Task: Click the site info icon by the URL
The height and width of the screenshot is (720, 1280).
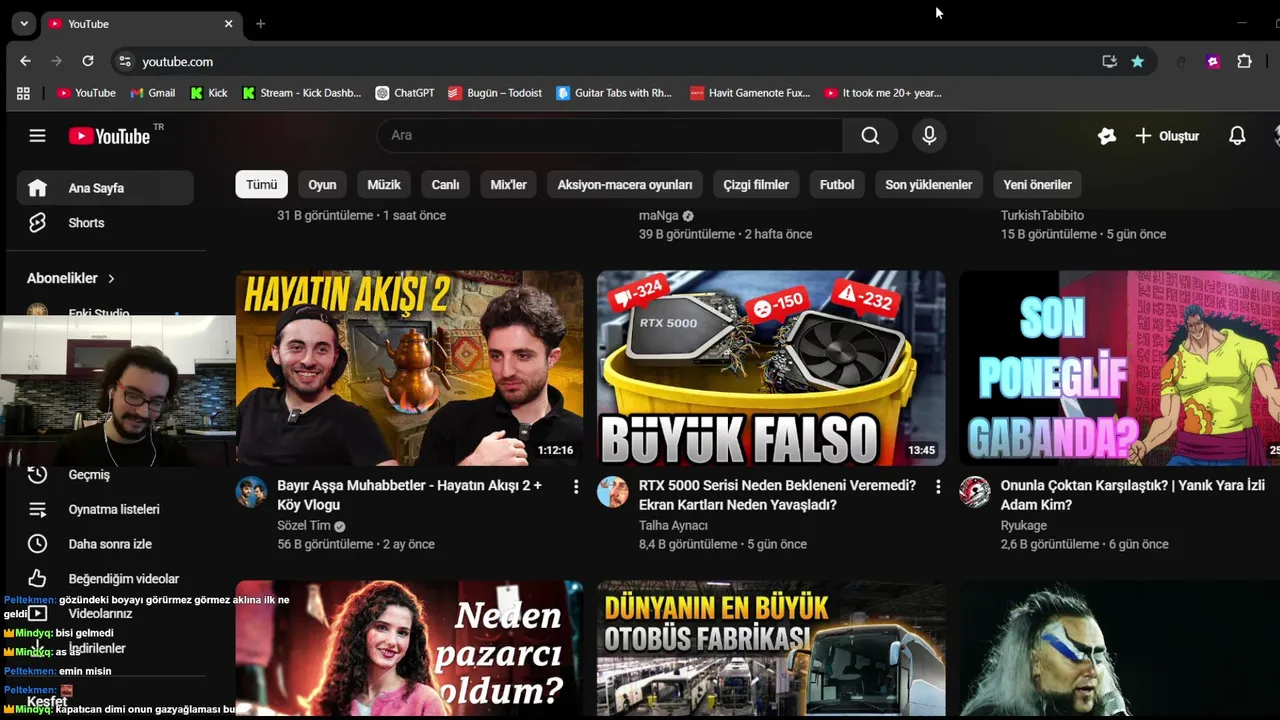Action: 124,61
